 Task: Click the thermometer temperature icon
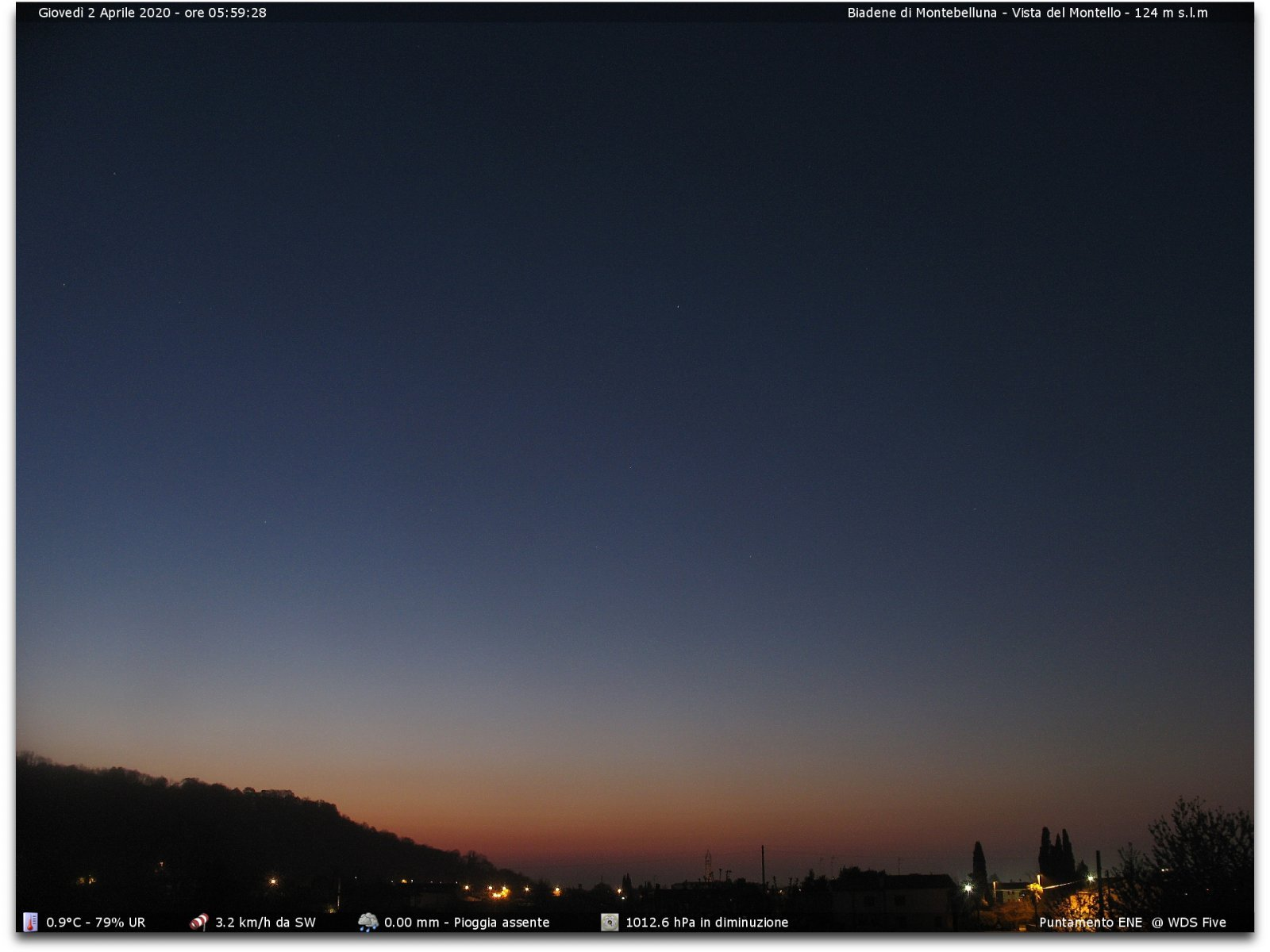pos(30,922)
